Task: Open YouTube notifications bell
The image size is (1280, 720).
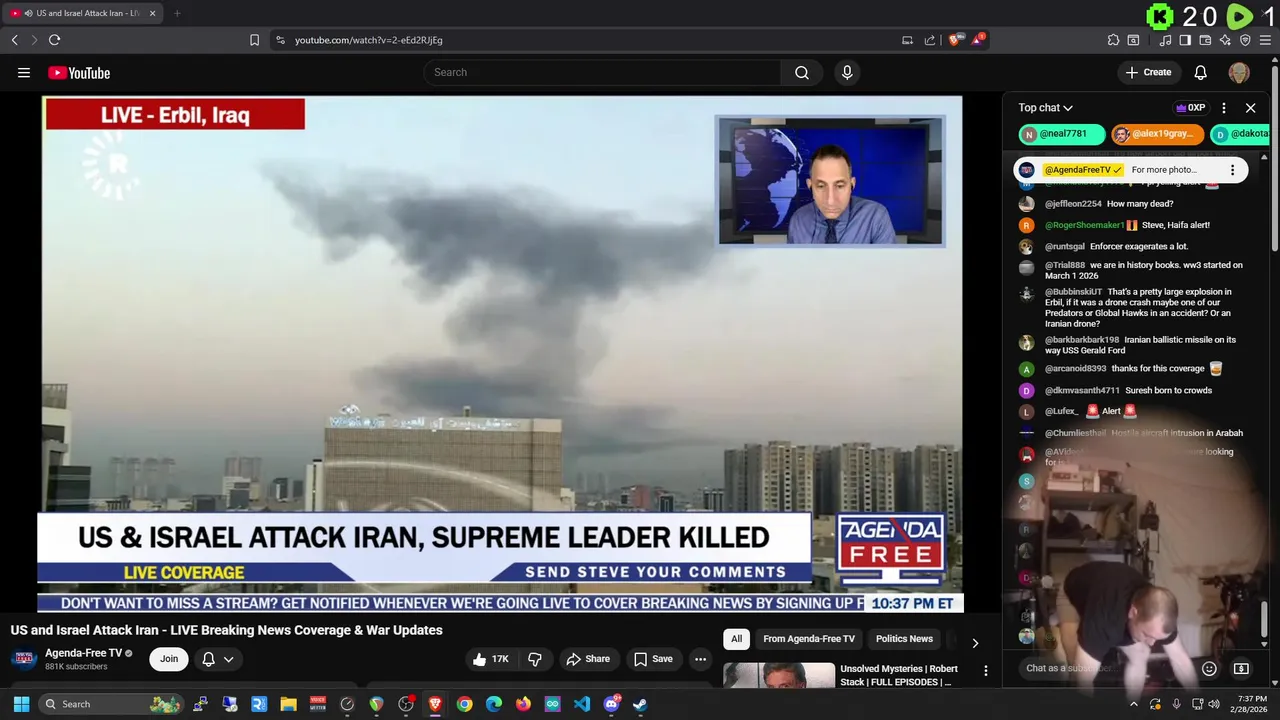Action: click(x=1201, y=72)
